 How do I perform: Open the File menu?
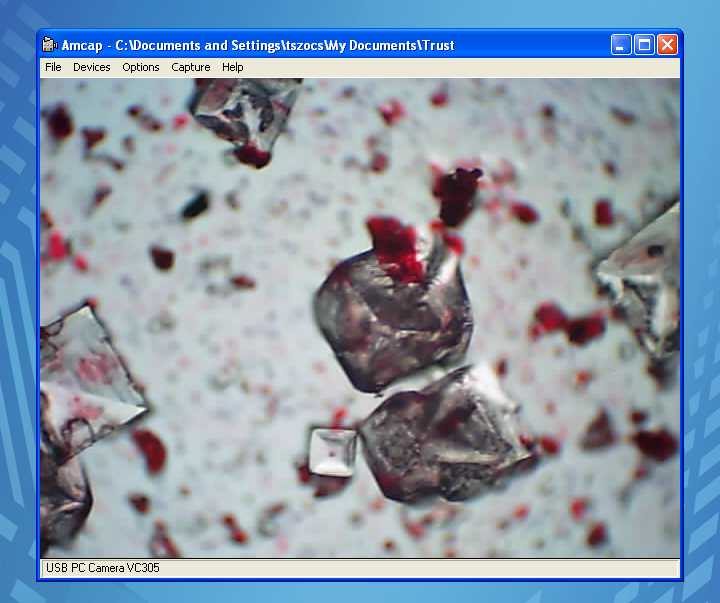53,67
